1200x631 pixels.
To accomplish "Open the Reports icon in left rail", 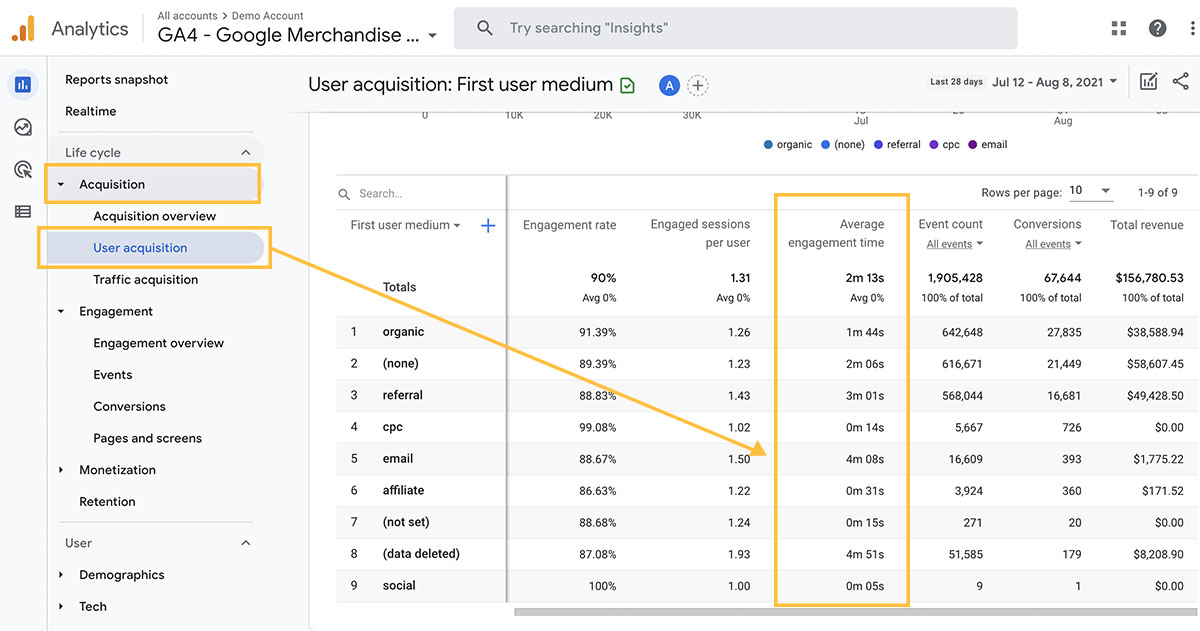I will (23, 85).
